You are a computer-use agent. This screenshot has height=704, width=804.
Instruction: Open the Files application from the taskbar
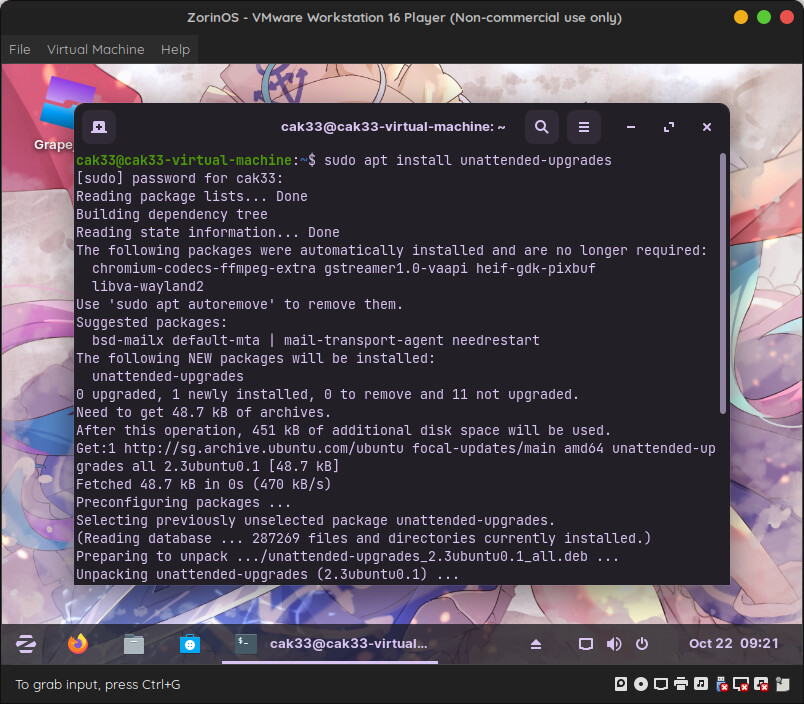(x=133, y=644)
